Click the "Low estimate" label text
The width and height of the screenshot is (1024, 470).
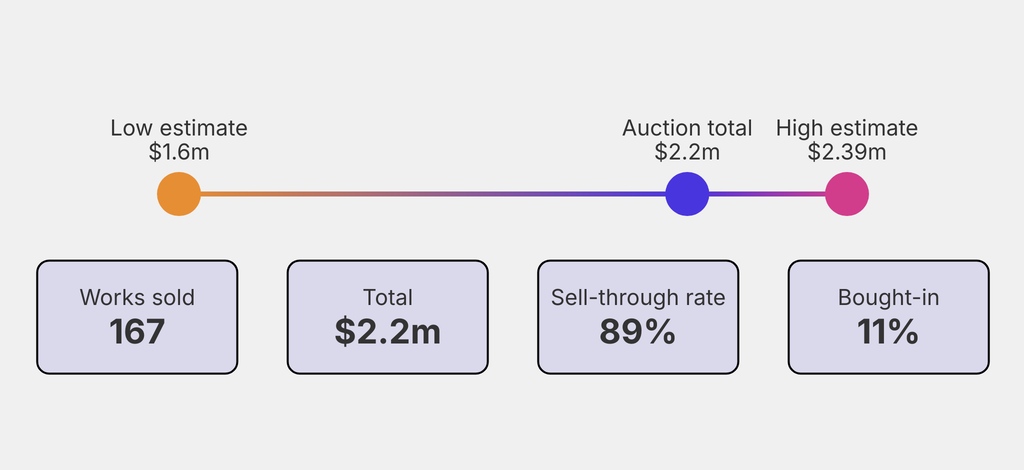tap(179, 128)
